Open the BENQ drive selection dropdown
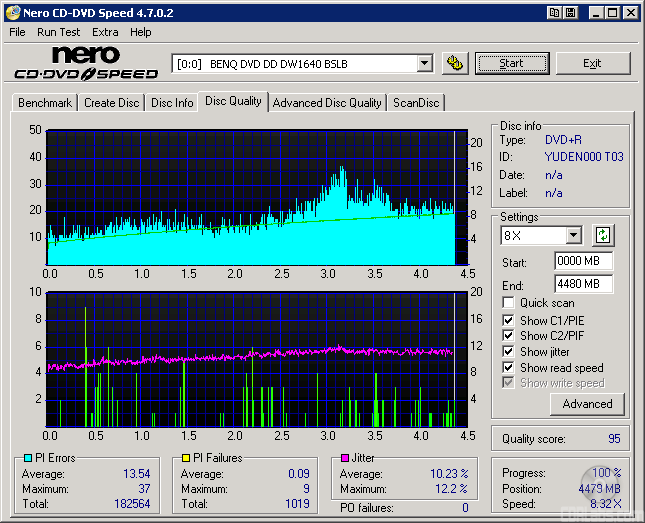The width and height of the screenshot is (645, 523). coord(424,63)
